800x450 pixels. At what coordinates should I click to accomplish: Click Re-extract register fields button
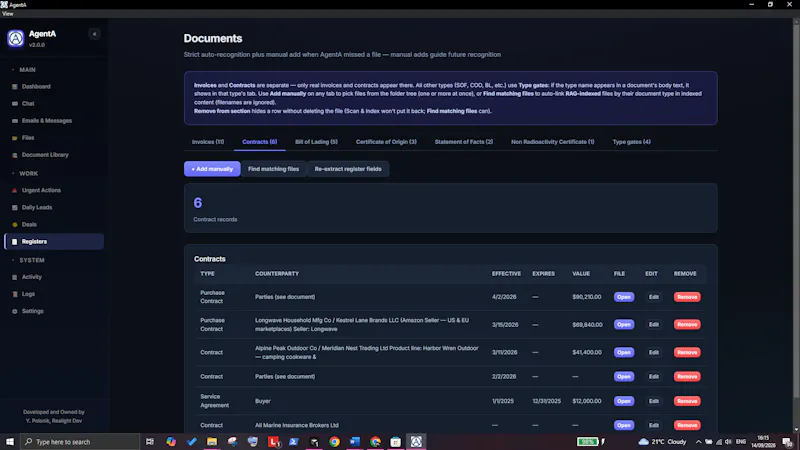pyautogui.click(x=348, y=169)
